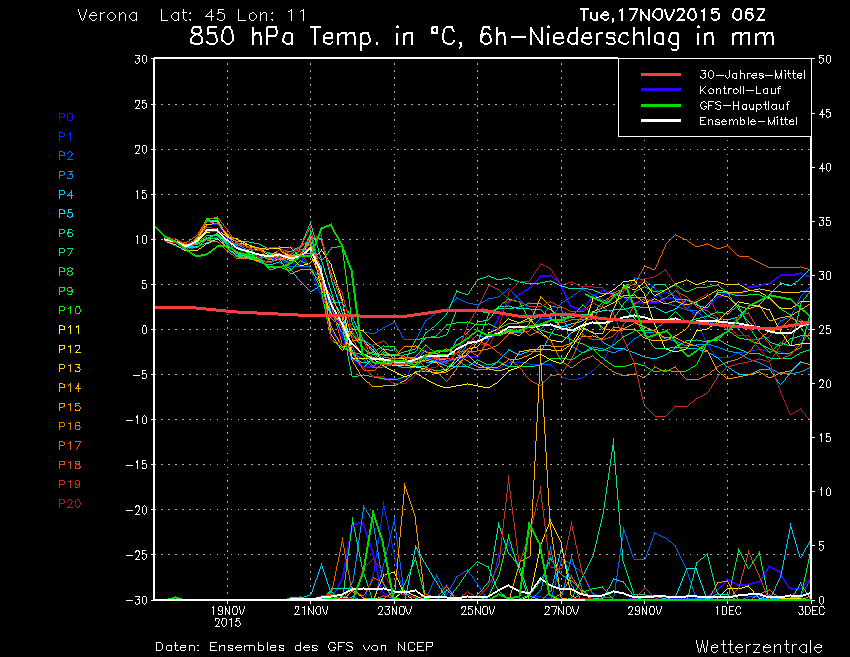Click the red 30-Jahres-Mittel legend line

pyautogui.click(x=661, y=74)
